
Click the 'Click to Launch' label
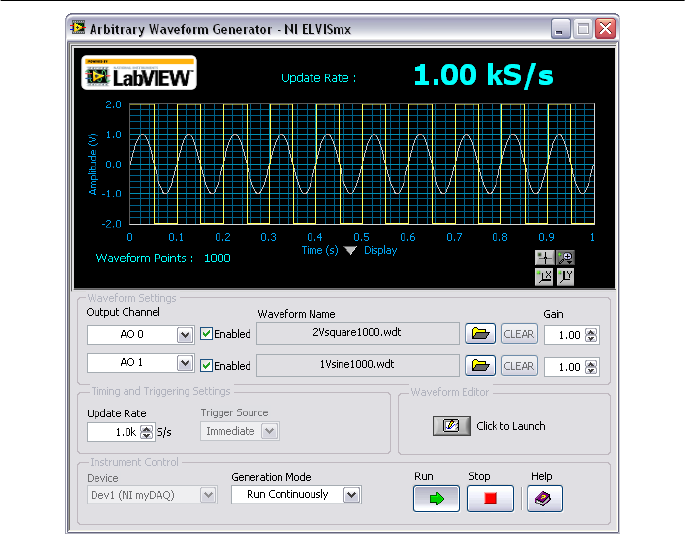(x=511, y=426)
